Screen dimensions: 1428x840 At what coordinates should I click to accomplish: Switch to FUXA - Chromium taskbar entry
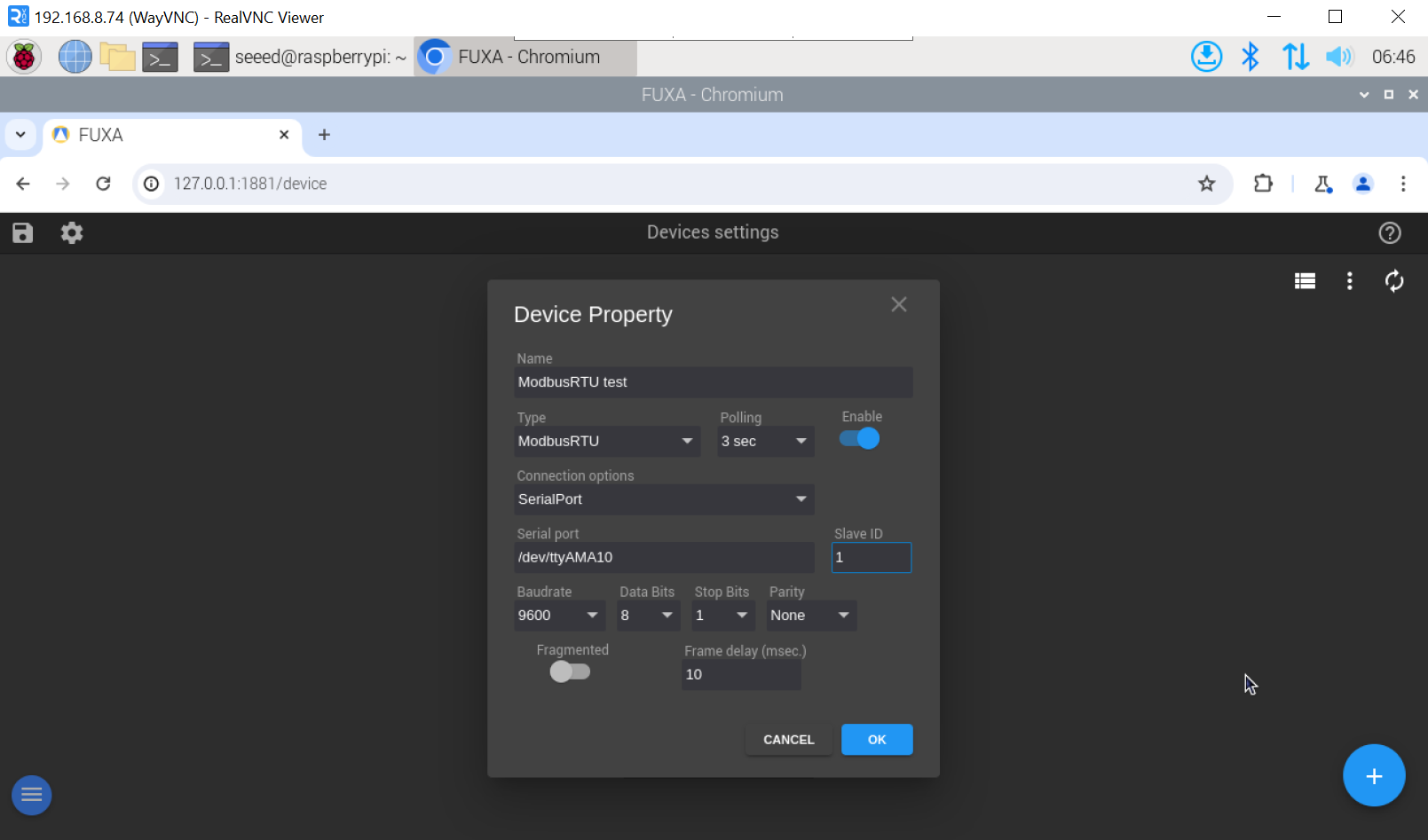tap(525, 57)
